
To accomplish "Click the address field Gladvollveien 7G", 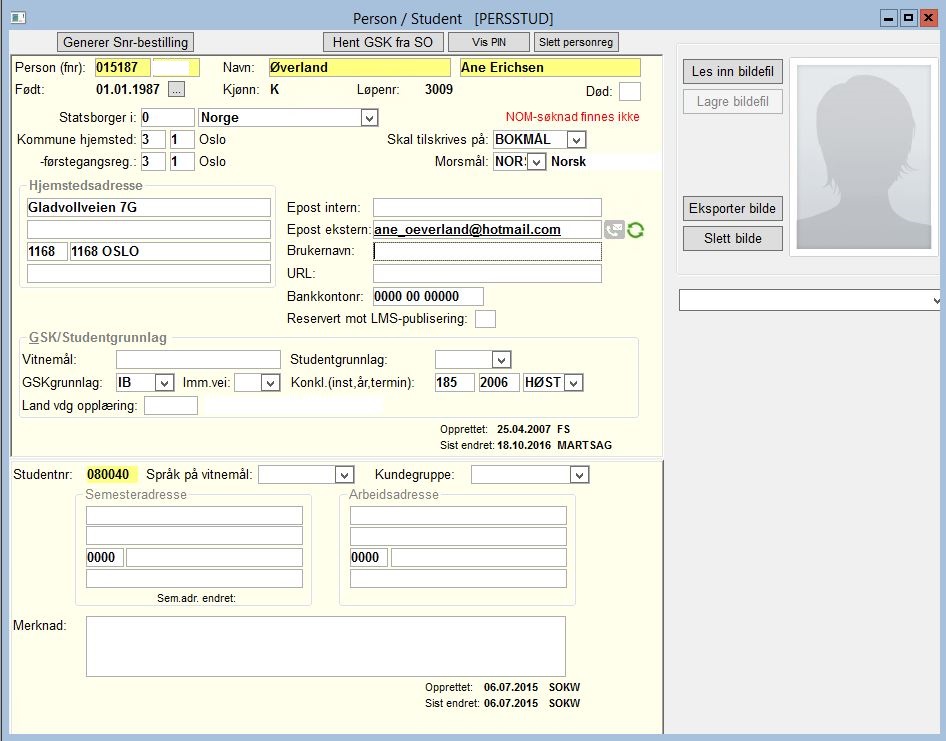I will point(148,208).
